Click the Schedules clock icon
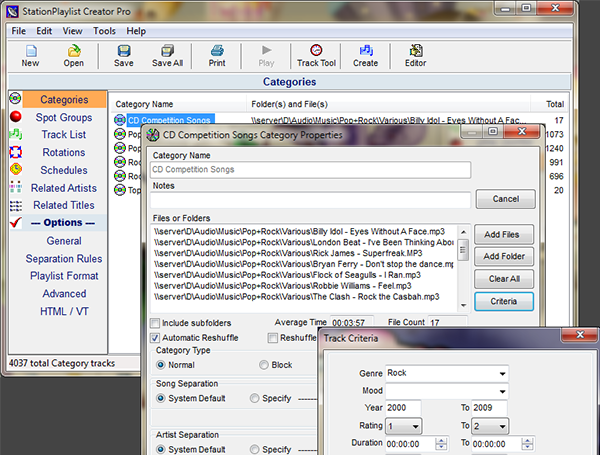The width and height of the screenshot is (600, 455). (x=16, y=169)
